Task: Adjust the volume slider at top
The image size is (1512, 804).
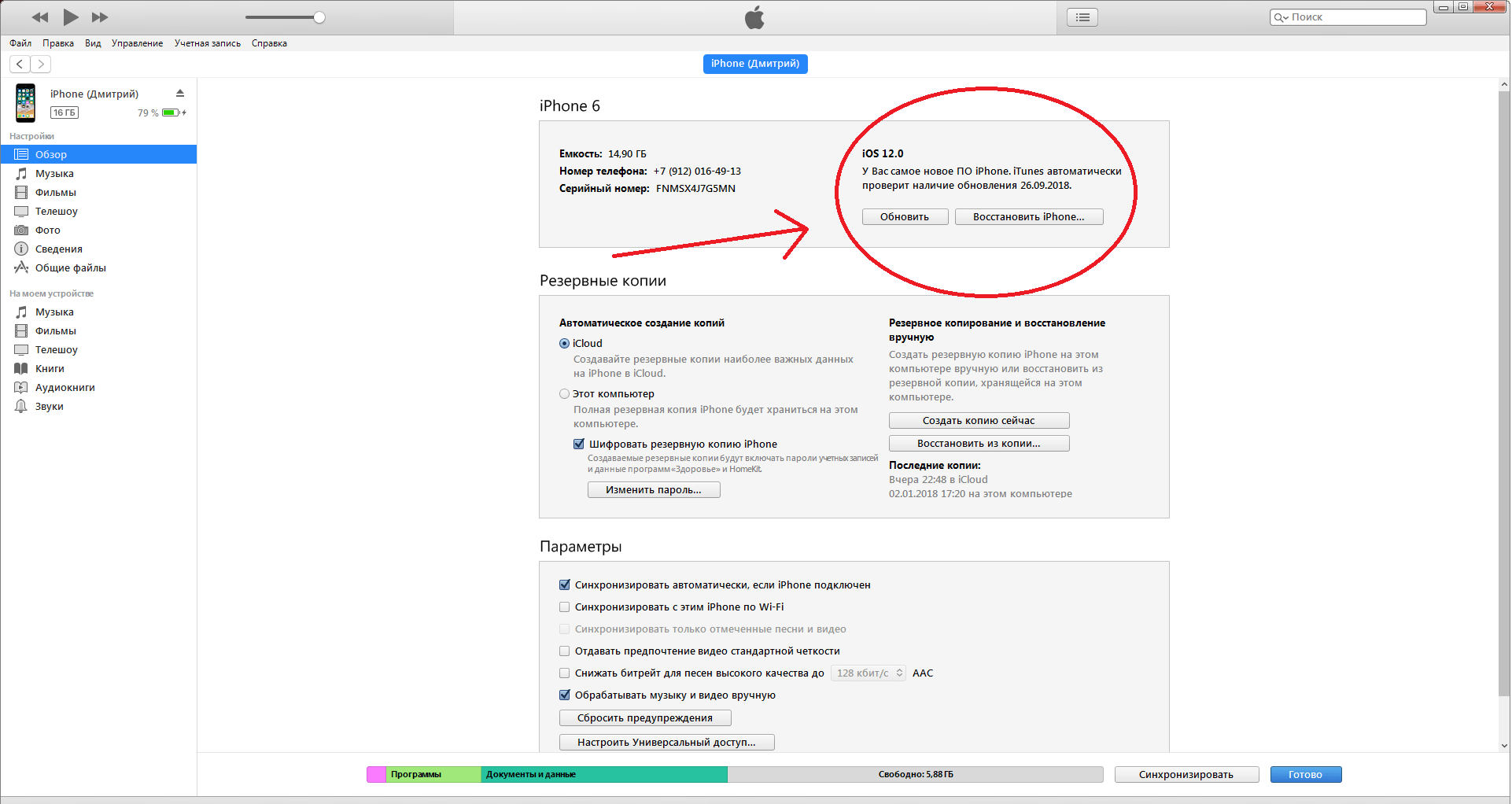Action: coord(319,17)
